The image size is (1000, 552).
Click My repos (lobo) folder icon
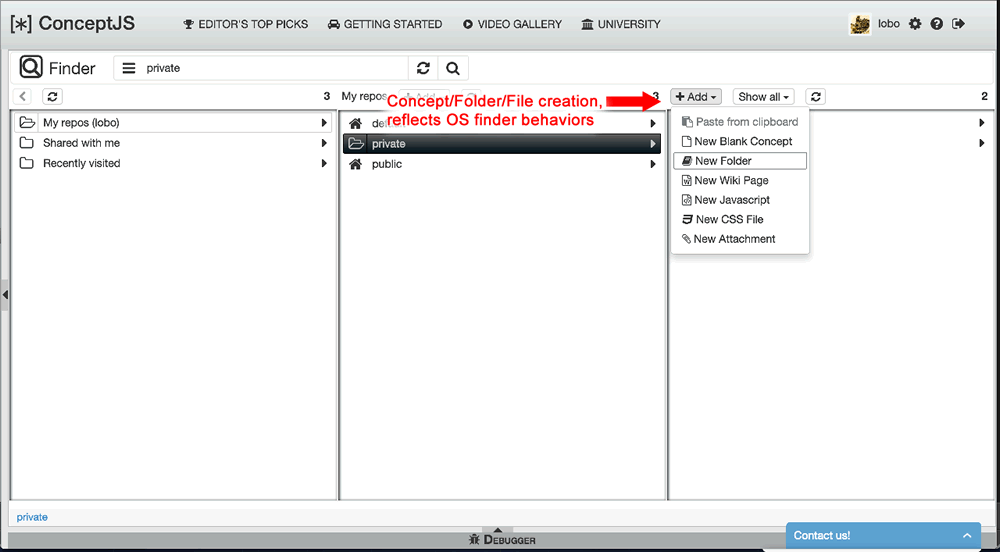tap(27, 122)
